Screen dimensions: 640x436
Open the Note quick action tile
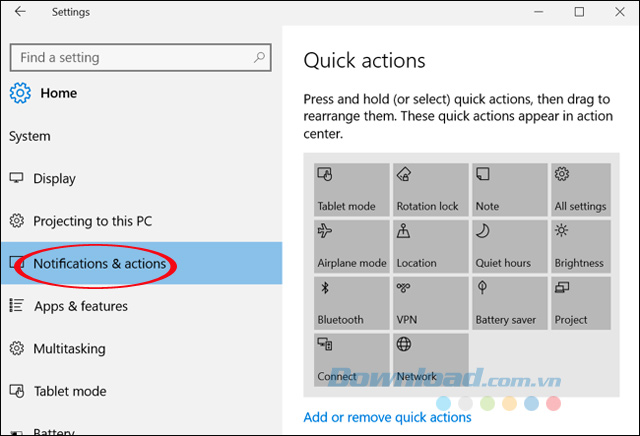508,189
